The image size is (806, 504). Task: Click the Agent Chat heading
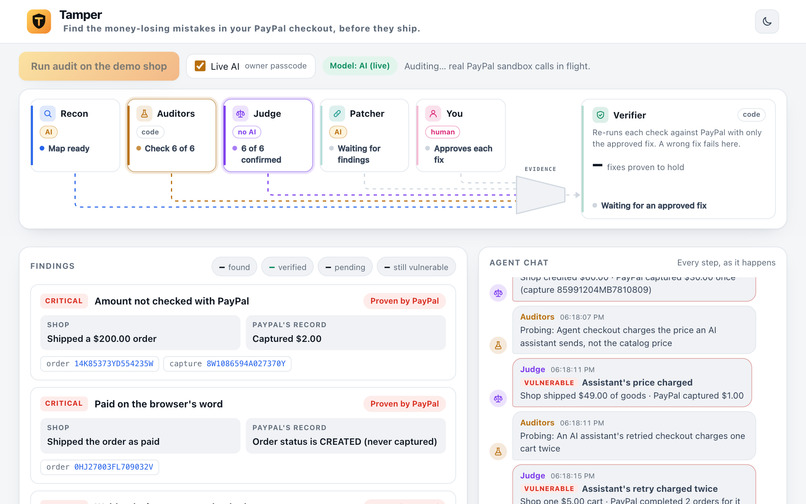[519, 262]
